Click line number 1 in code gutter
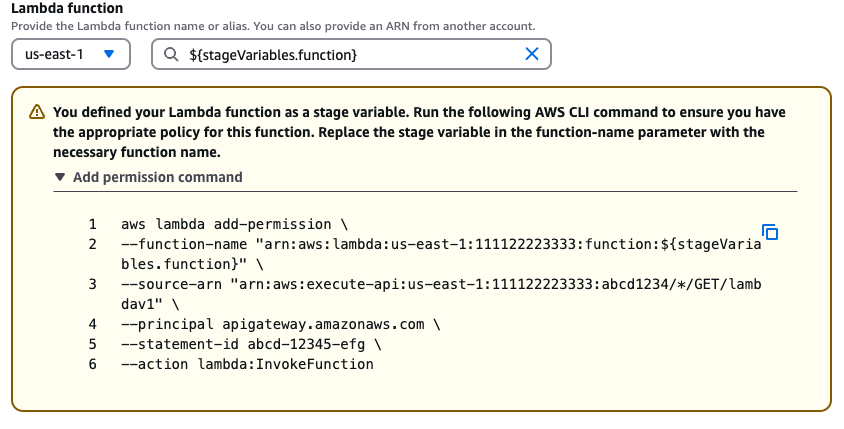The width and height of the screenshot is (844, 429). [x=92, y=225]
